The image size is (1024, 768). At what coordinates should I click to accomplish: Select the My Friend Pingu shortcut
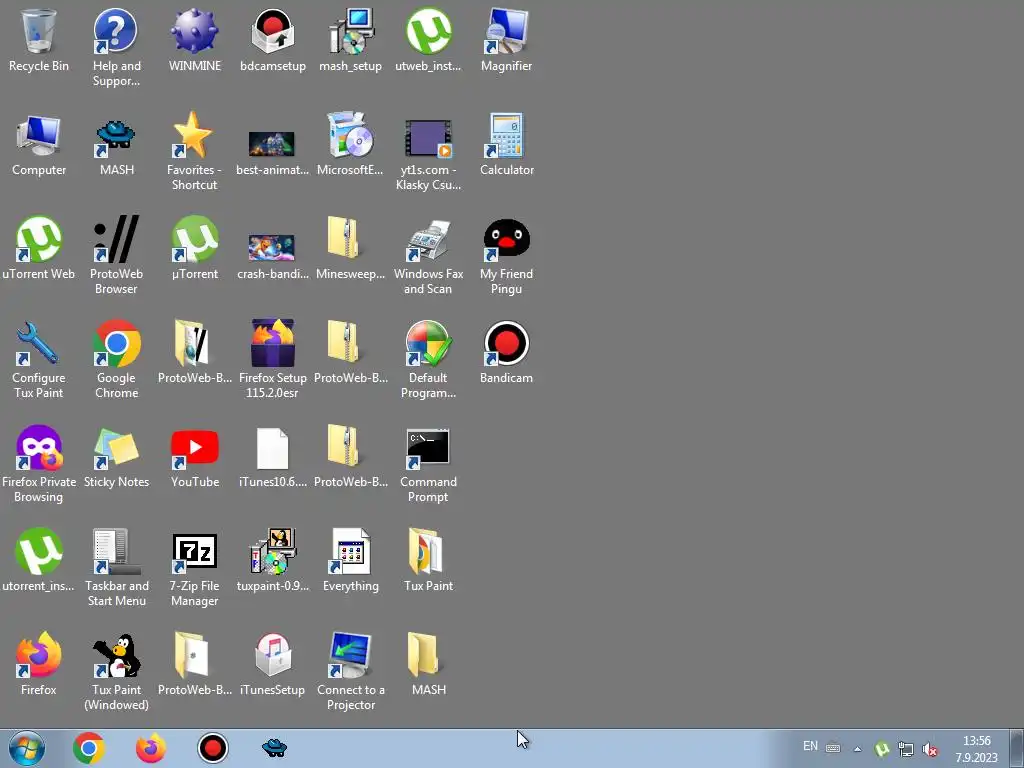tap(506, 239)
